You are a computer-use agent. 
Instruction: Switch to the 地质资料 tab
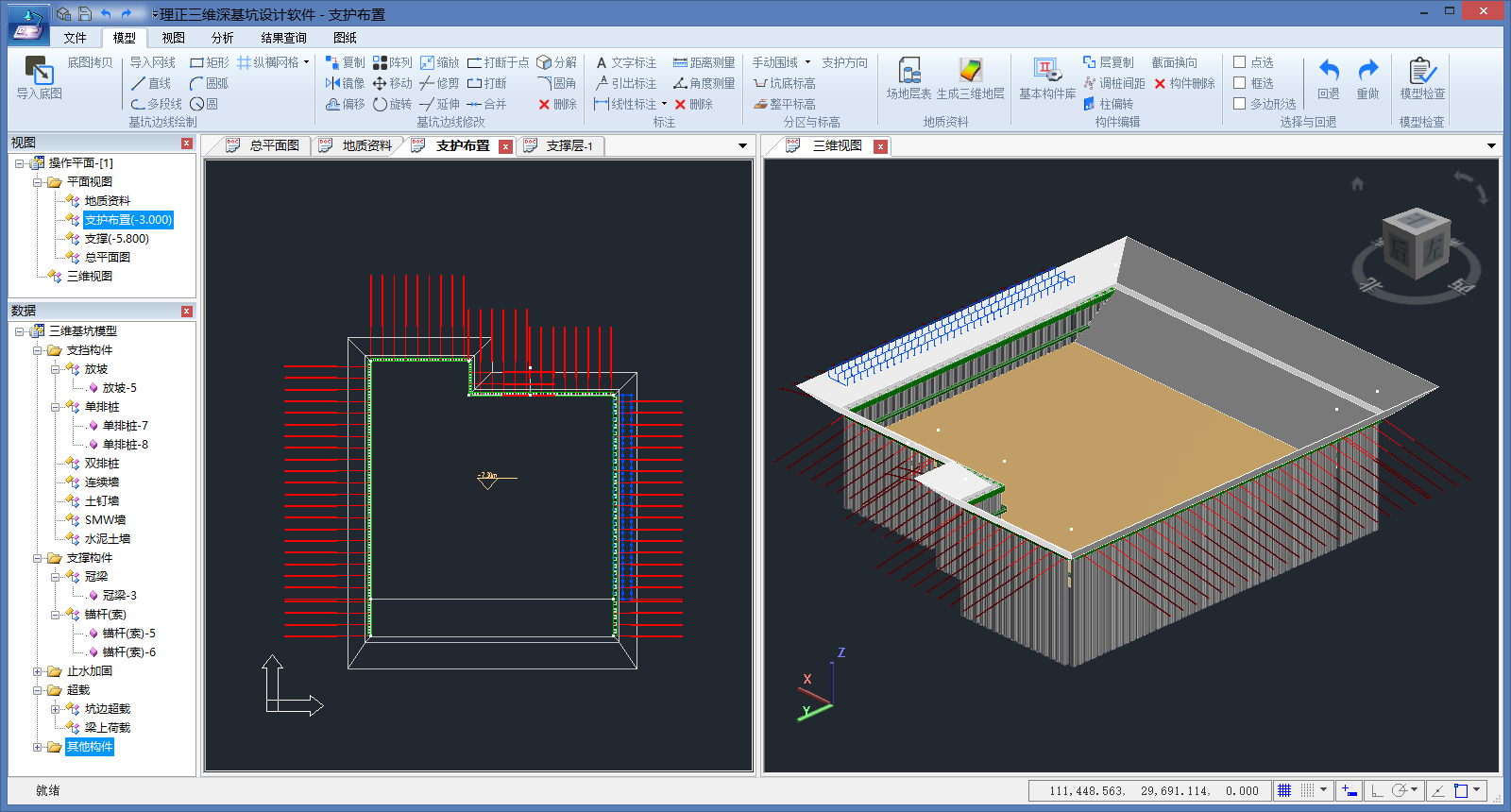tap(365, 145)
